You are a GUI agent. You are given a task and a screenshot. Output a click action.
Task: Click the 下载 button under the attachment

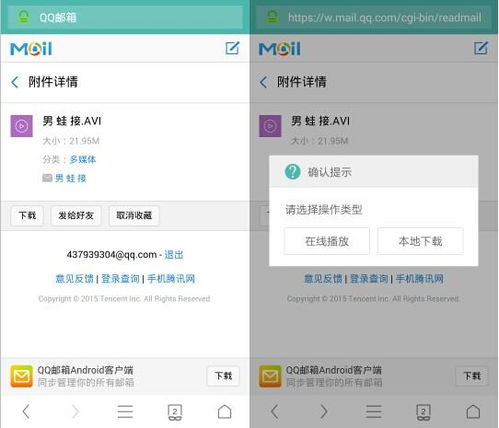pyautogui.click(x=27, y=216)
